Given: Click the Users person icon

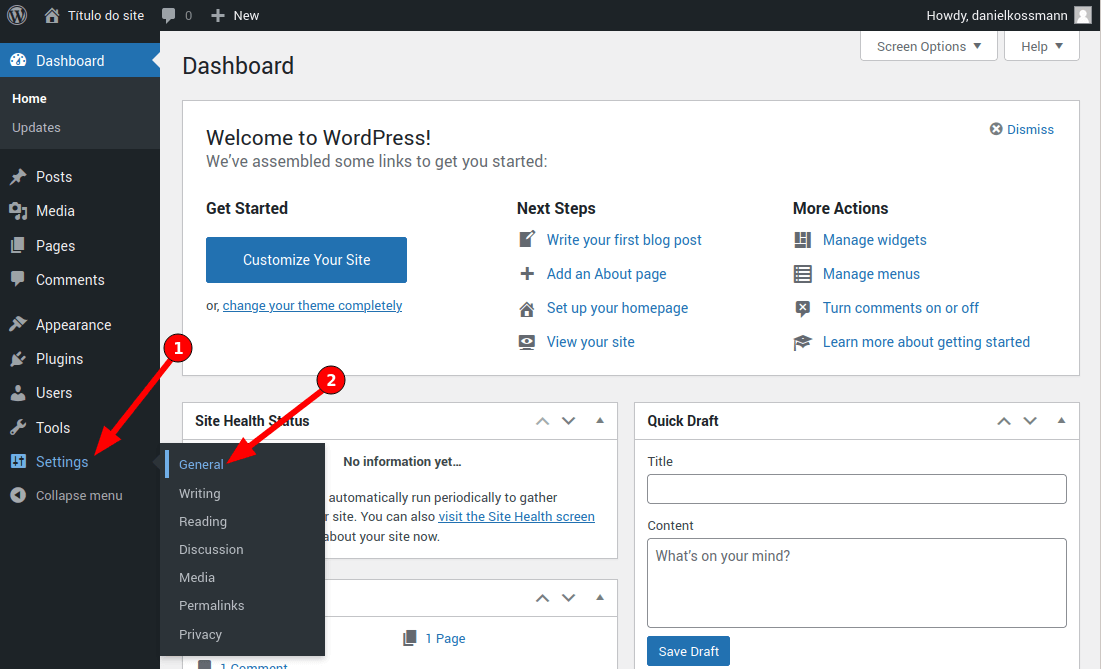Looking at the screenshot, I should (x=18, y=393).
